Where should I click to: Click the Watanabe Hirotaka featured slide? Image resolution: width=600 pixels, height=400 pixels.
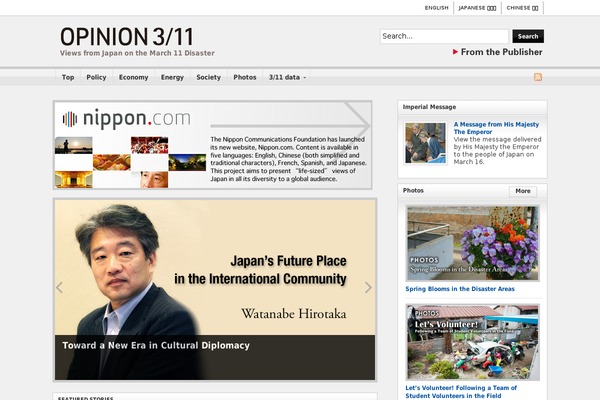pyautogui.click(x=215, y=290)
